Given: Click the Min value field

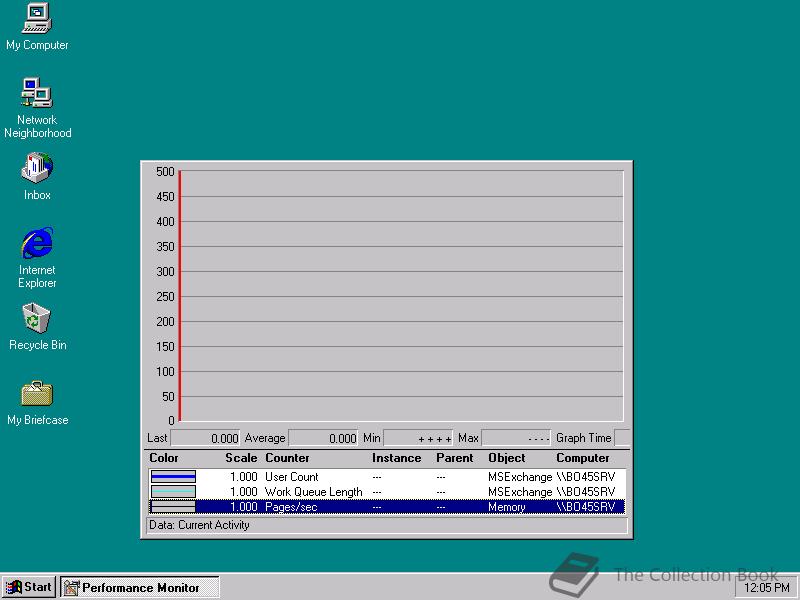Looking at the screenshot, I should coord(418,438).
